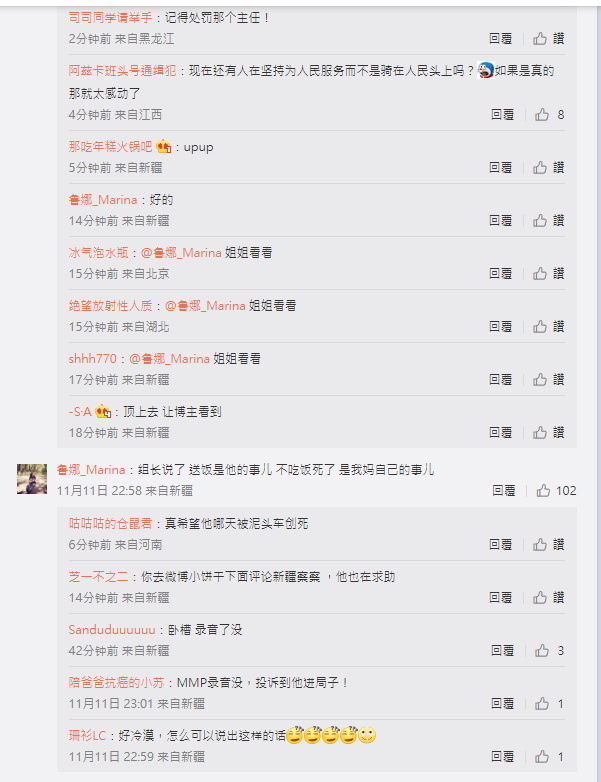Image resolution: width=601 pixels, height=782 pixels.
Task: Open @鲁娜_Marina mention in shhh770's comment
Action: click(x=170, y=359)
